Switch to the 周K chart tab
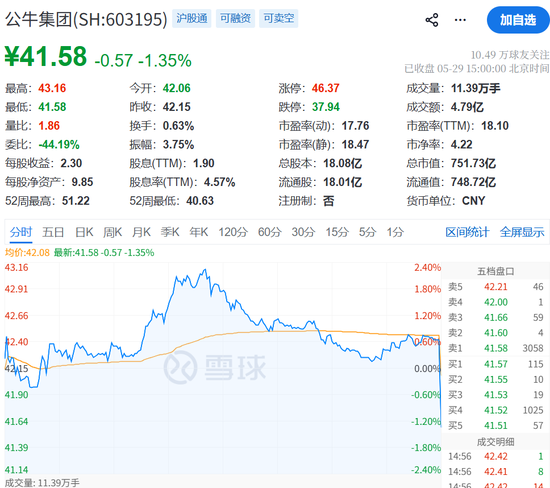 point(112,232)
